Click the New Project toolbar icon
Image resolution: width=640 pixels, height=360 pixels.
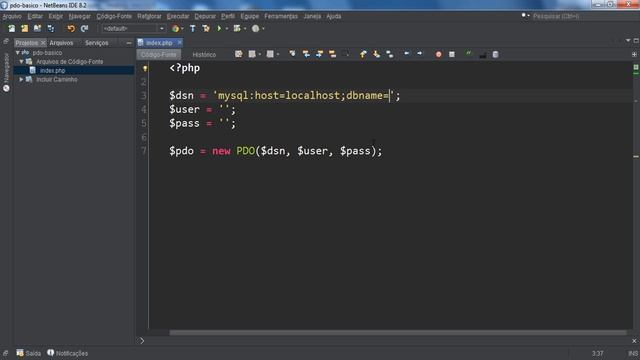click(24, 29)
